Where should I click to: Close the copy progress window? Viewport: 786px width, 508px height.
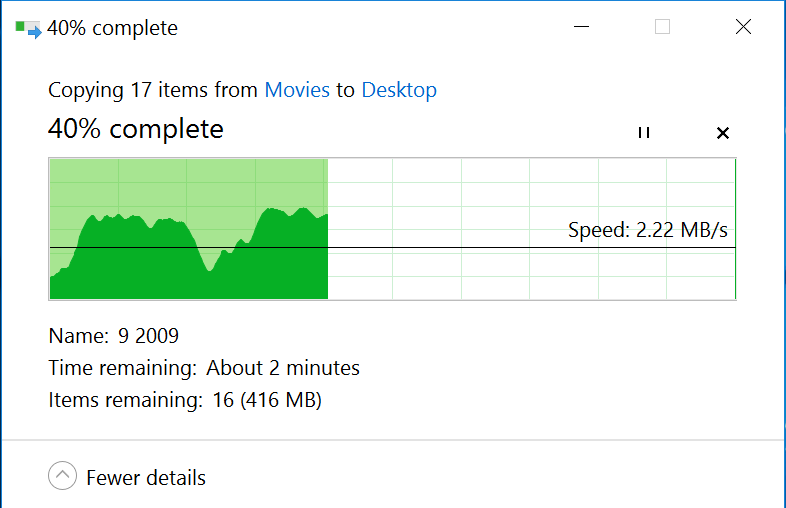[x=743, y=27]
